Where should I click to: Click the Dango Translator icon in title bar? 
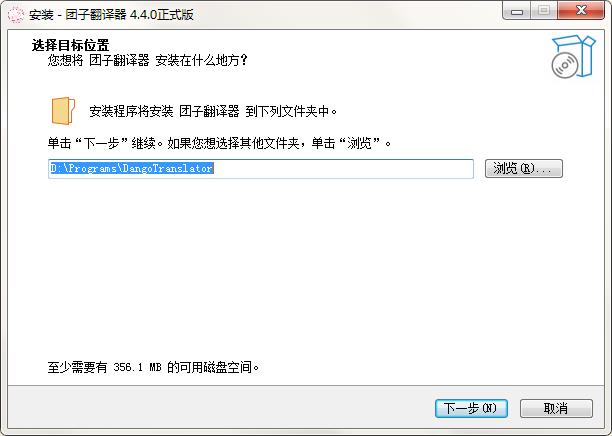coord(16,14)
